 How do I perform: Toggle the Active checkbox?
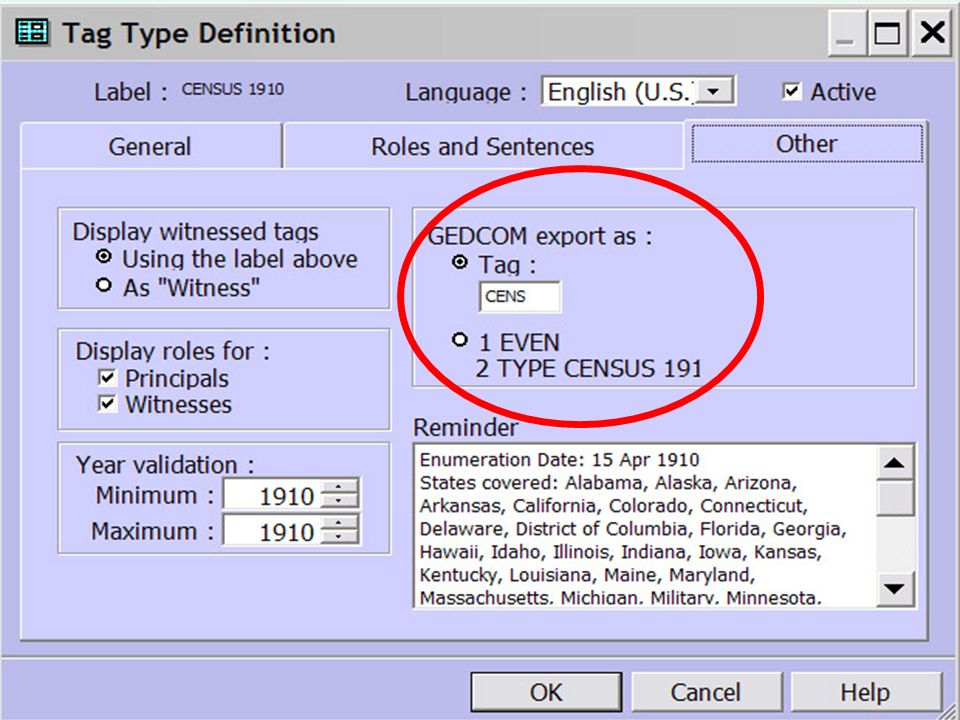[x=791, y=92]
